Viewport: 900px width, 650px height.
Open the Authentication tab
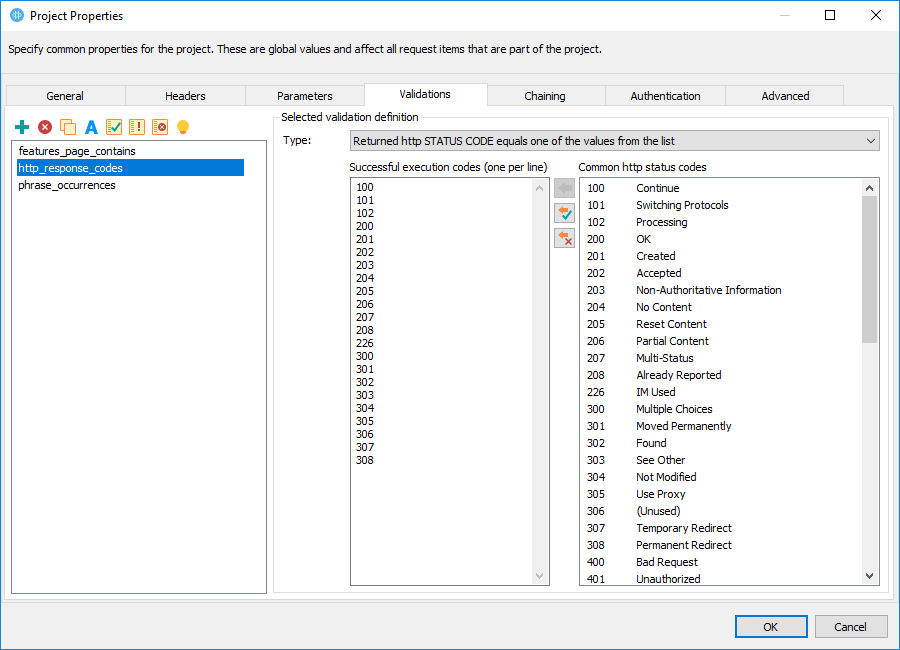pyautogui.click(x=664, y=94)
